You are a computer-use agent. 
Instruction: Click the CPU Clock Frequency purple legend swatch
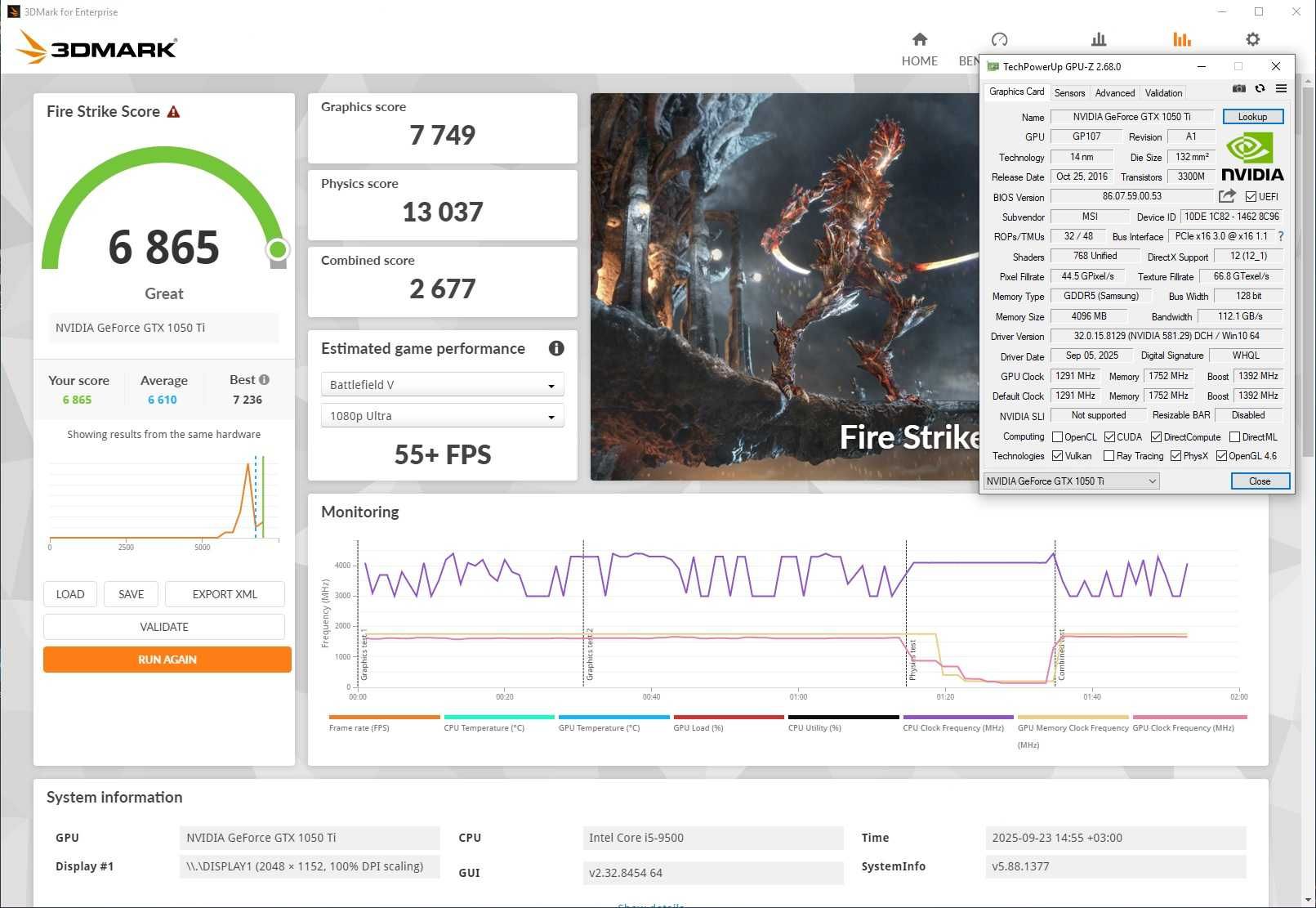point(958,718)
